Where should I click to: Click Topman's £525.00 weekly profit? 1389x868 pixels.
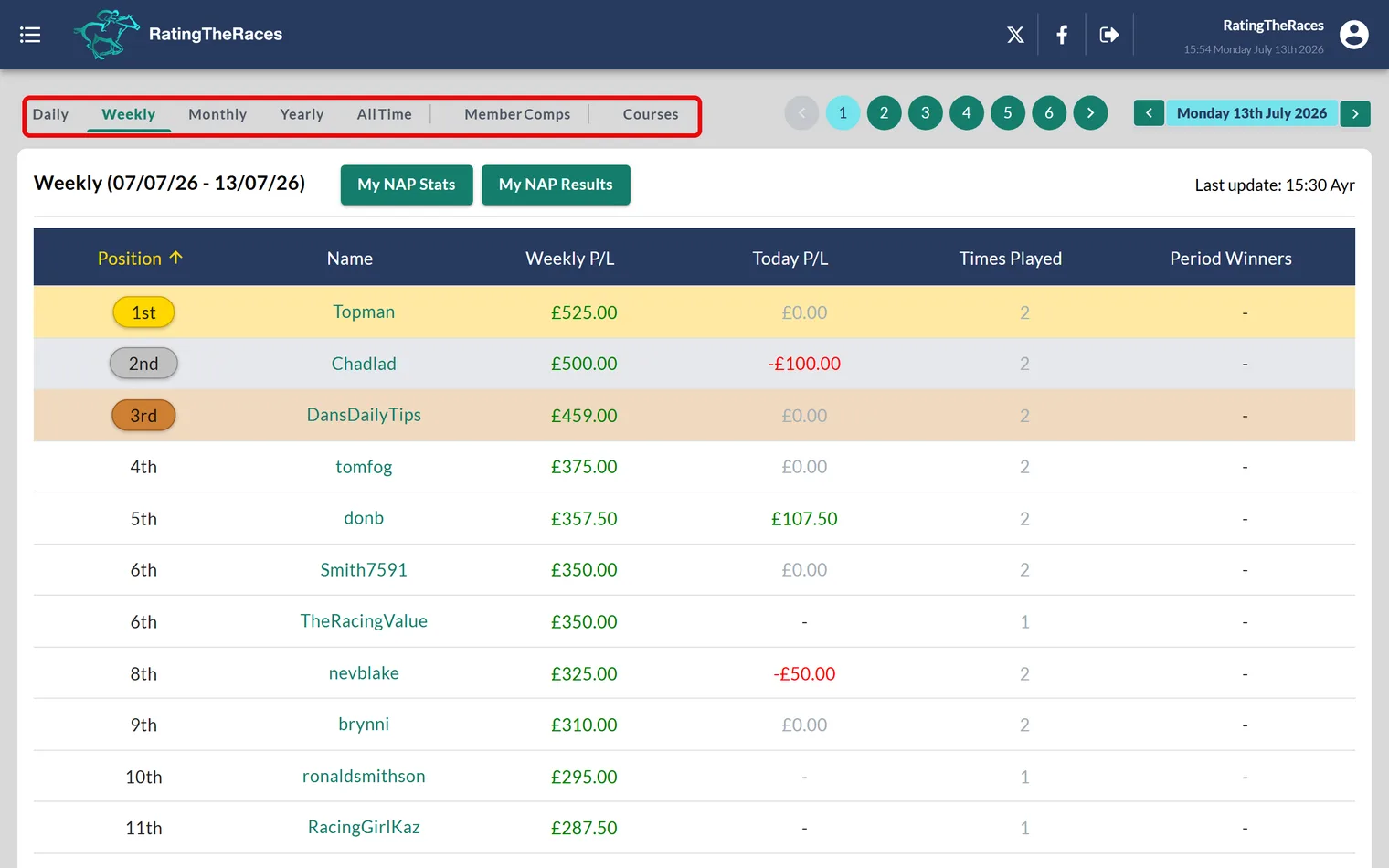click(584, 312)
